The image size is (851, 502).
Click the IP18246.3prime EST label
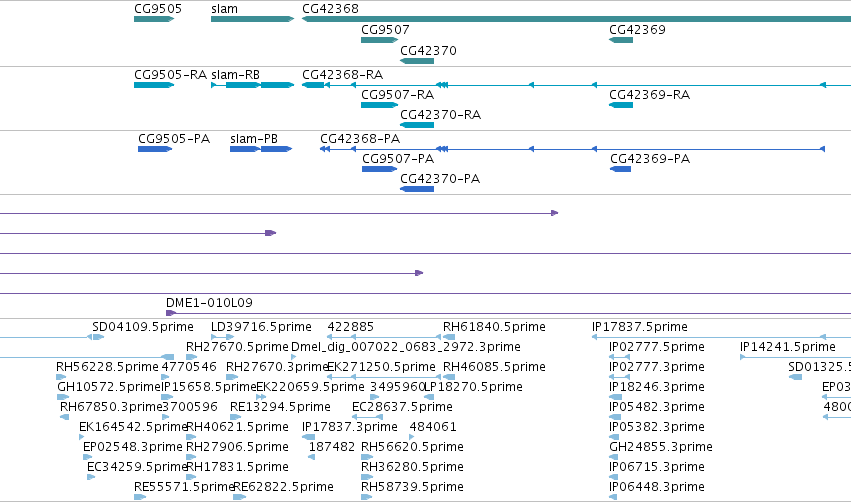pyautogui.click(x=657, y=386)
